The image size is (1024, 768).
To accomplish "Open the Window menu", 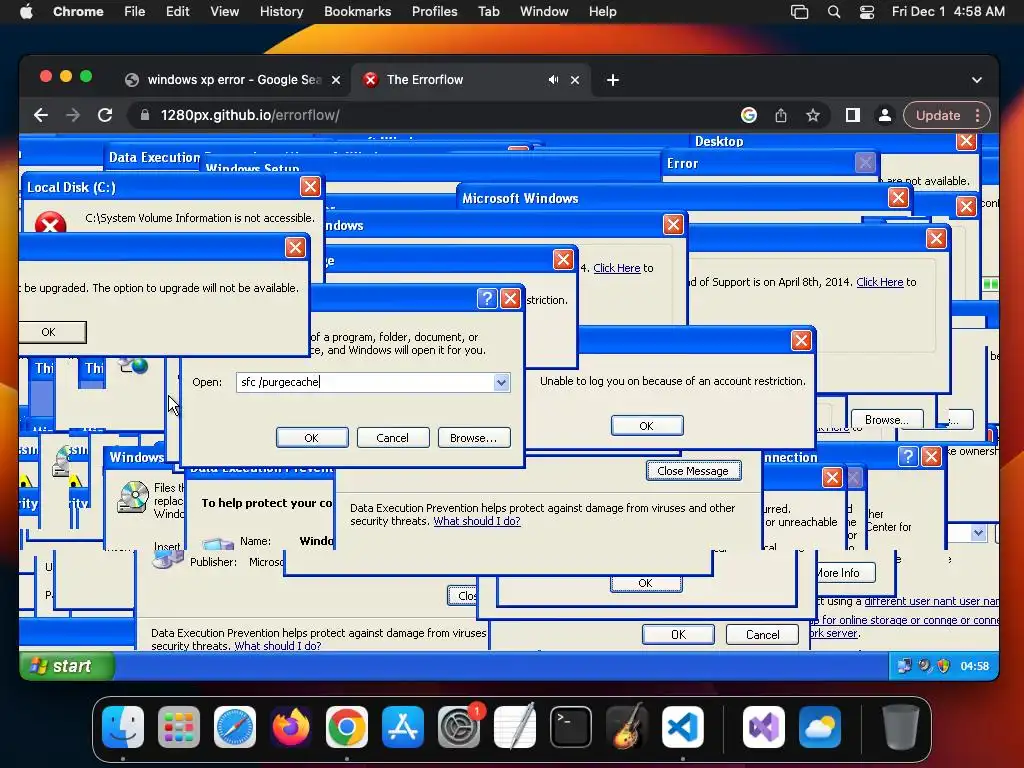I will click(x=544, y=12).
